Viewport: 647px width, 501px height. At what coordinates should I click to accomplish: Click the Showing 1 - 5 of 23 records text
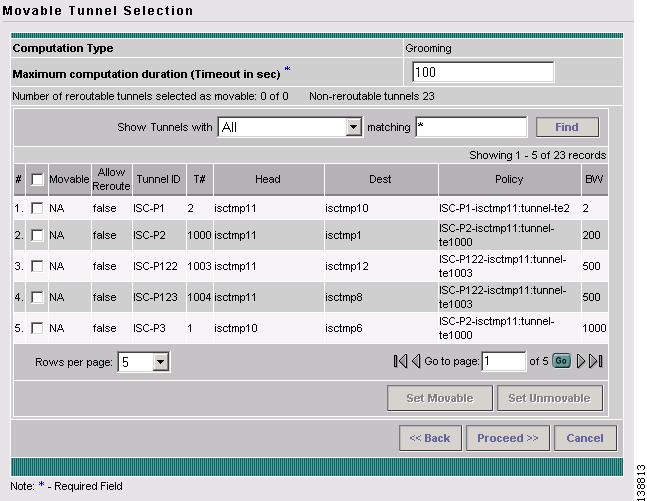(537, 155)
